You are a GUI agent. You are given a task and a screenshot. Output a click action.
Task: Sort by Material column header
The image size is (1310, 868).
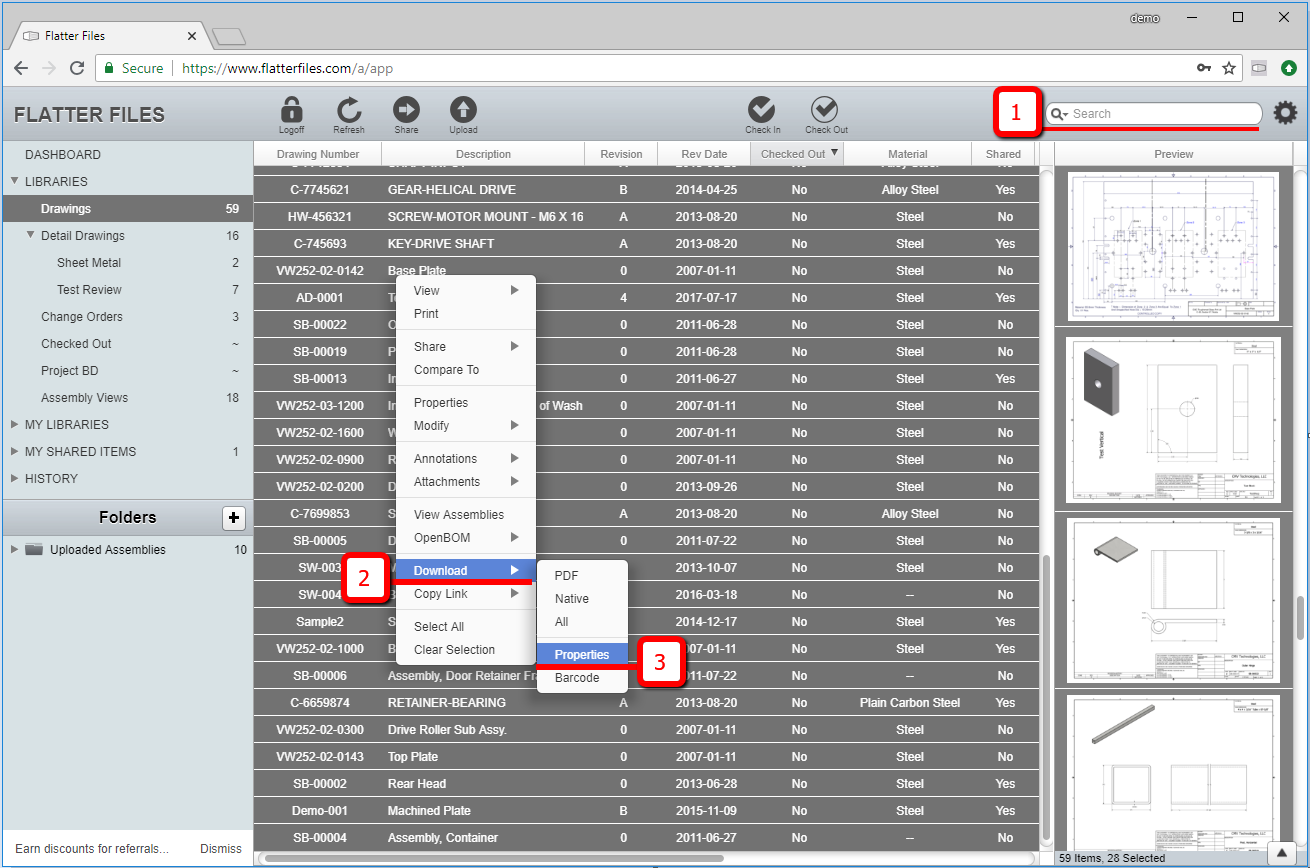pyautogui.click(x=908, y=154)
